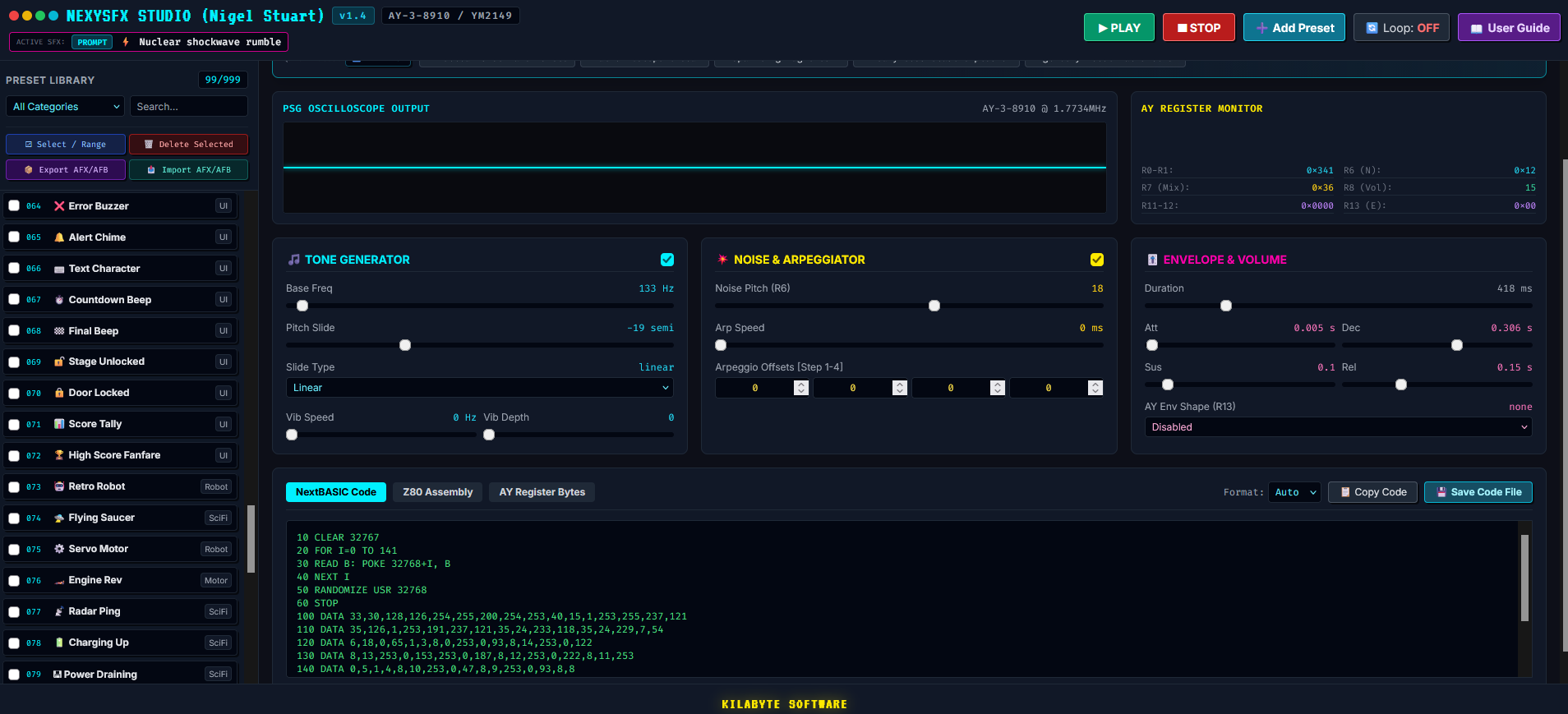Click the fourth Arpeggio Offset stepper arrows

[x=1095, y=388]
